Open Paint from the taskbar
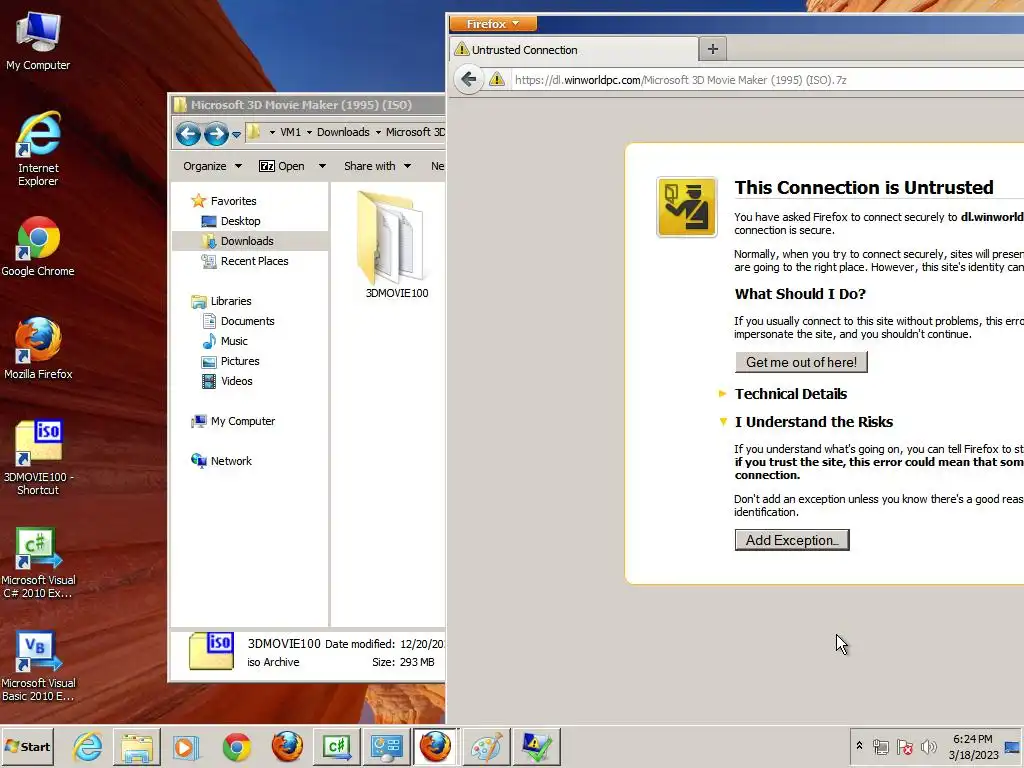 pos(487,746)
